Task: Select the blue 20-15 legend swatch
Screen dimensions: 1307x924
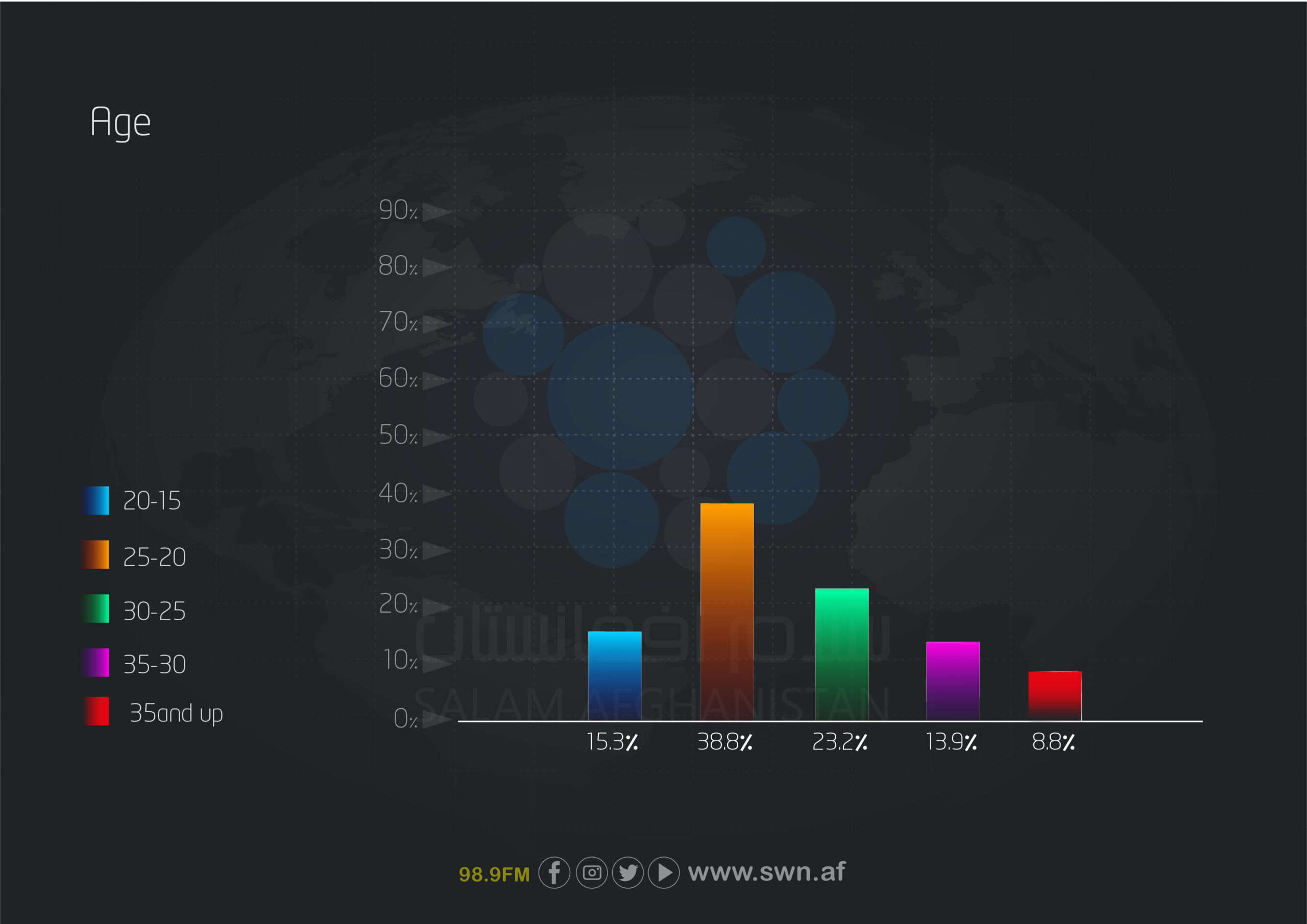Action: pyautogui.click(x=95, y=500)
